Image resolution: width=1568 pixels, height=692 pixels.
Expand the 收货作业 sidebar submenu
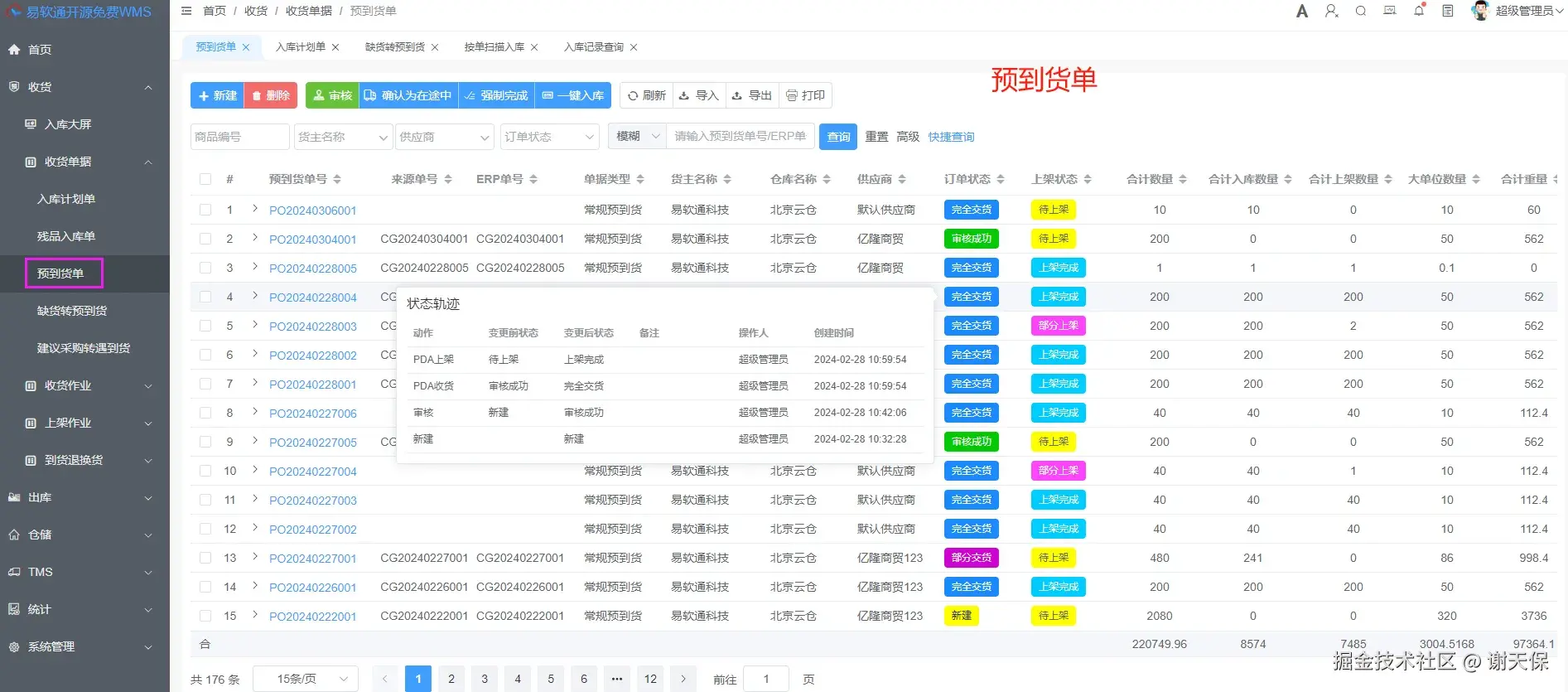click(84, 385)
